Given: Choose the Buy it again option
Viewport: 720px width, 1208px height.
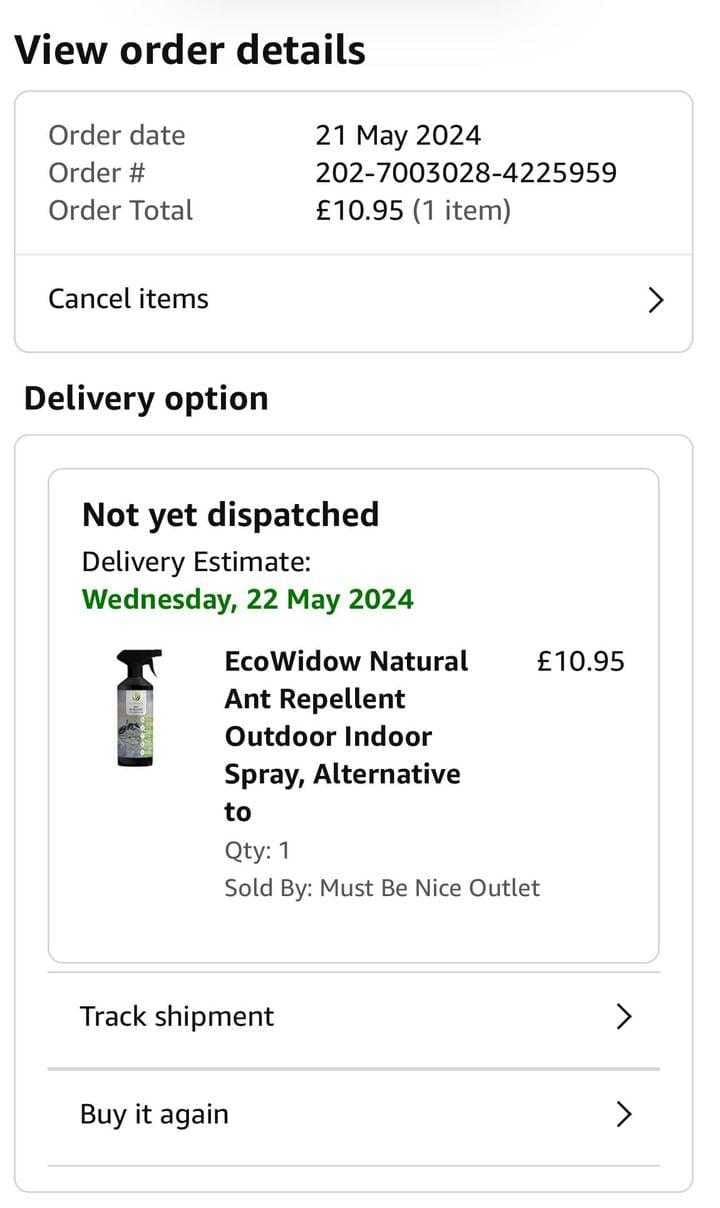Looking at the screenshot, I should 354,1115.
